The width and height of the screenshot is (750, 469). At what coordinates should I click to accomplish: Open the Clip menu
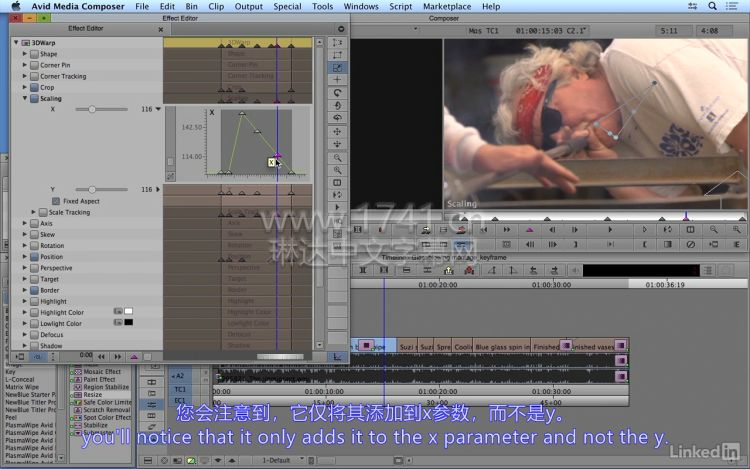(216, 6)
